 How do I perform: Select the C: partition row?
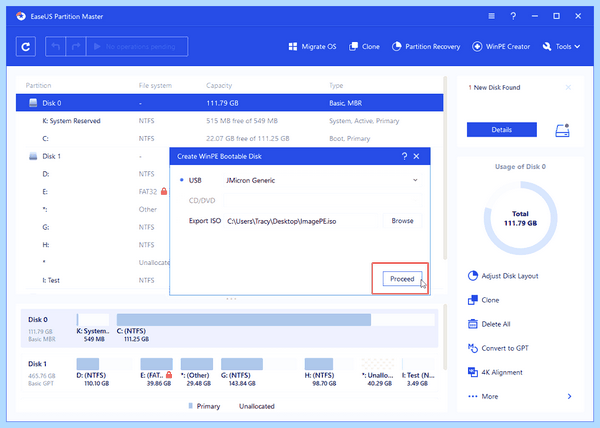coord(230,138)
